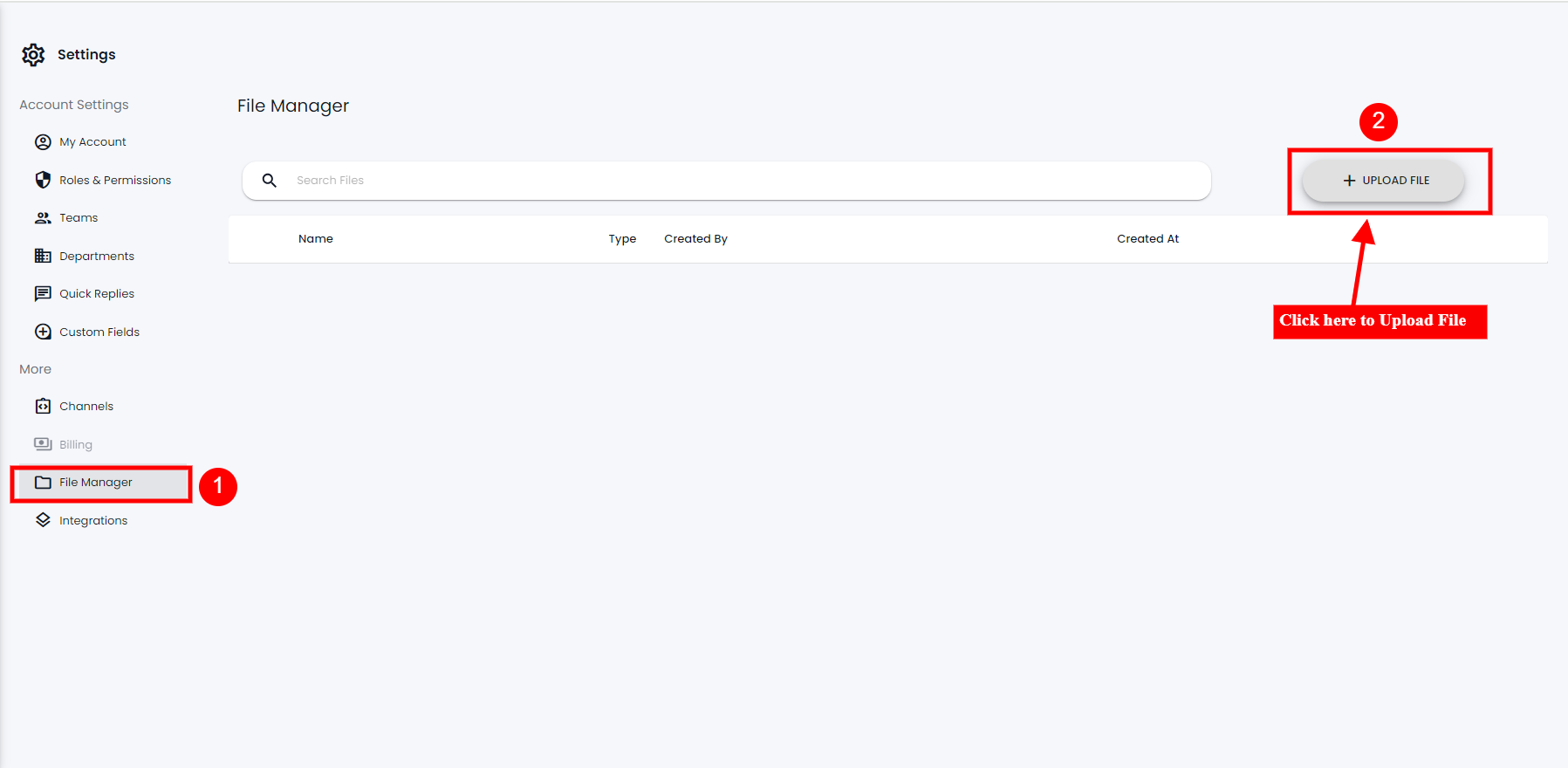Viewport: 1568px width, 768px height.
Task: Click the Roles & Permissions shield icon
Action: pos(43,180)
